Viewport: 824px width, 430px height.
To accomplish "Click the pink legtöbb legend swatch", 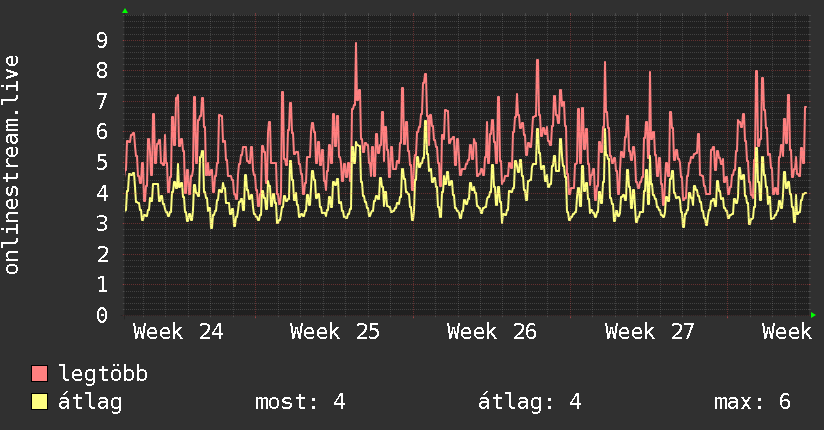I will (39, 373).
